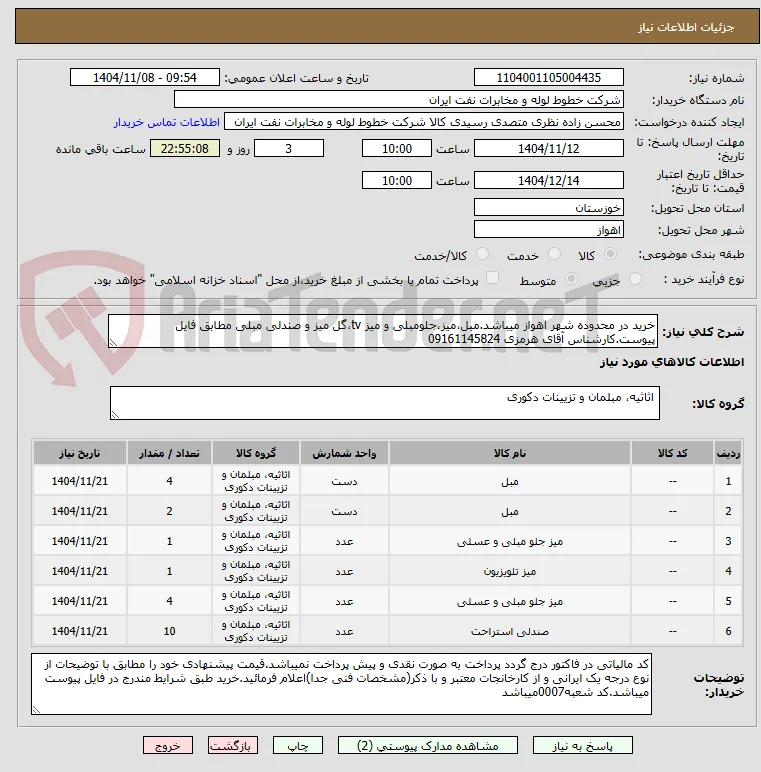Click میز تلویزیون item name
The image size is (761, 772).
509,572
